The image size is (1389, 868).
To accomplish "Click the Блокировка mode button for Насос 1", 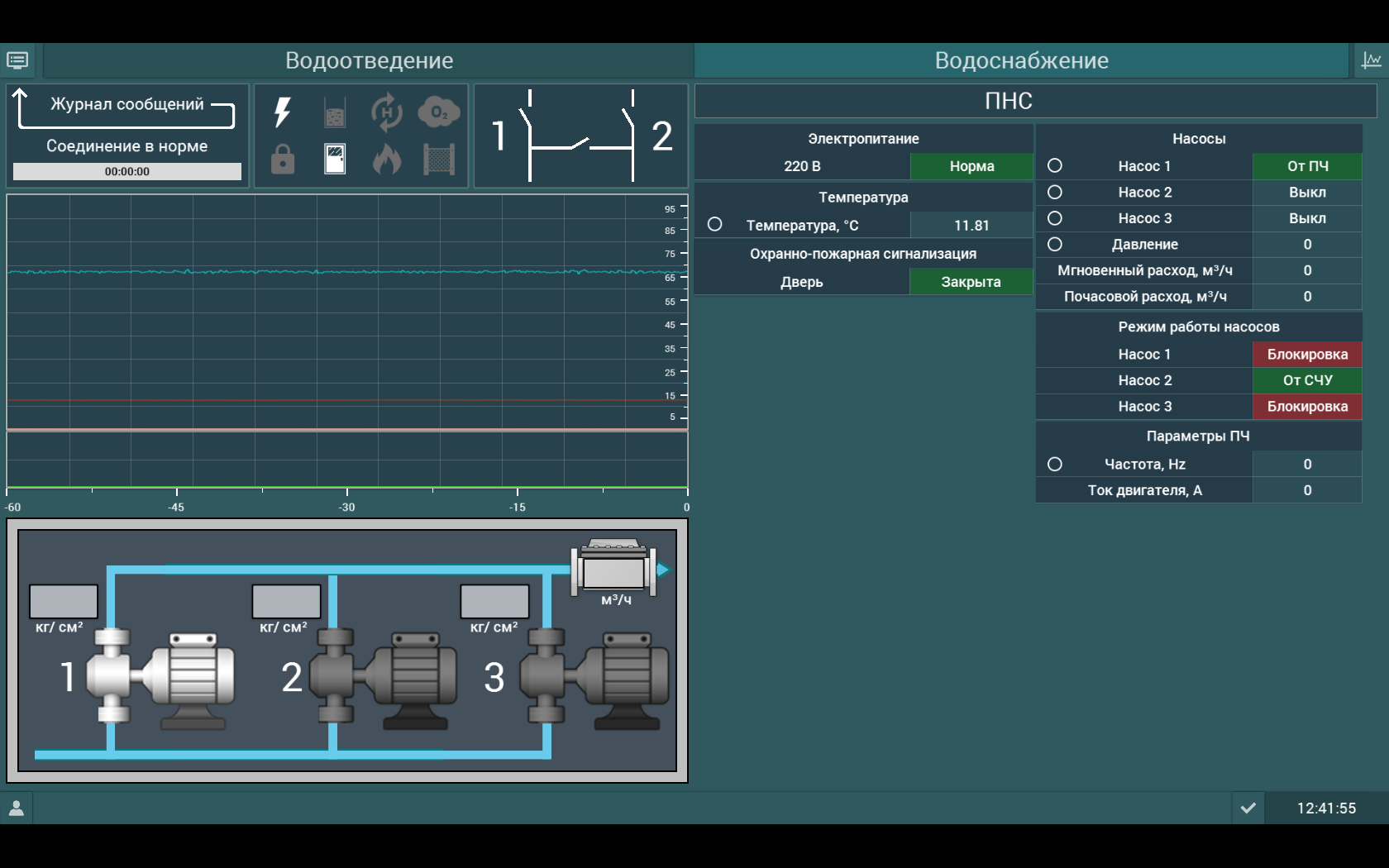I will (1306, 354).
